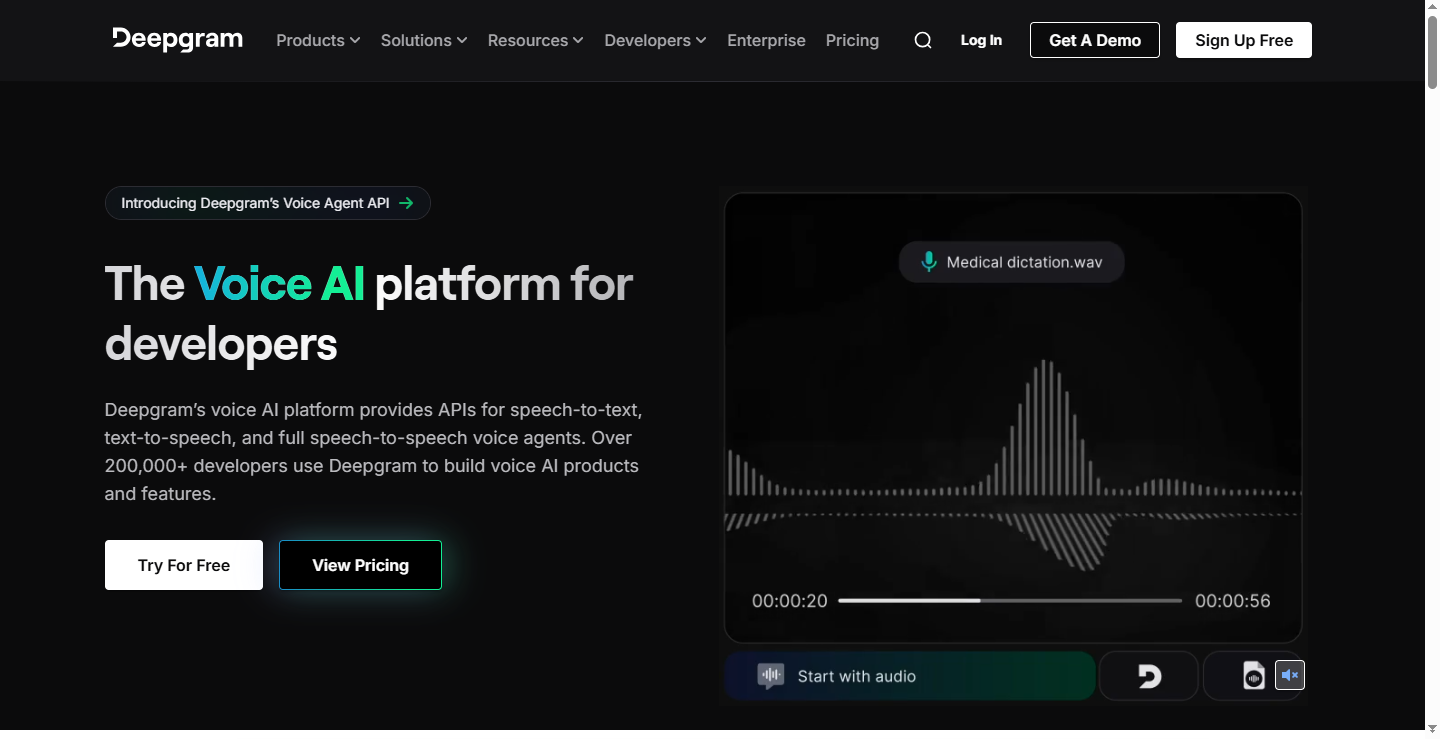Click the audio waveform speech bubble icon

coord(771,676)
